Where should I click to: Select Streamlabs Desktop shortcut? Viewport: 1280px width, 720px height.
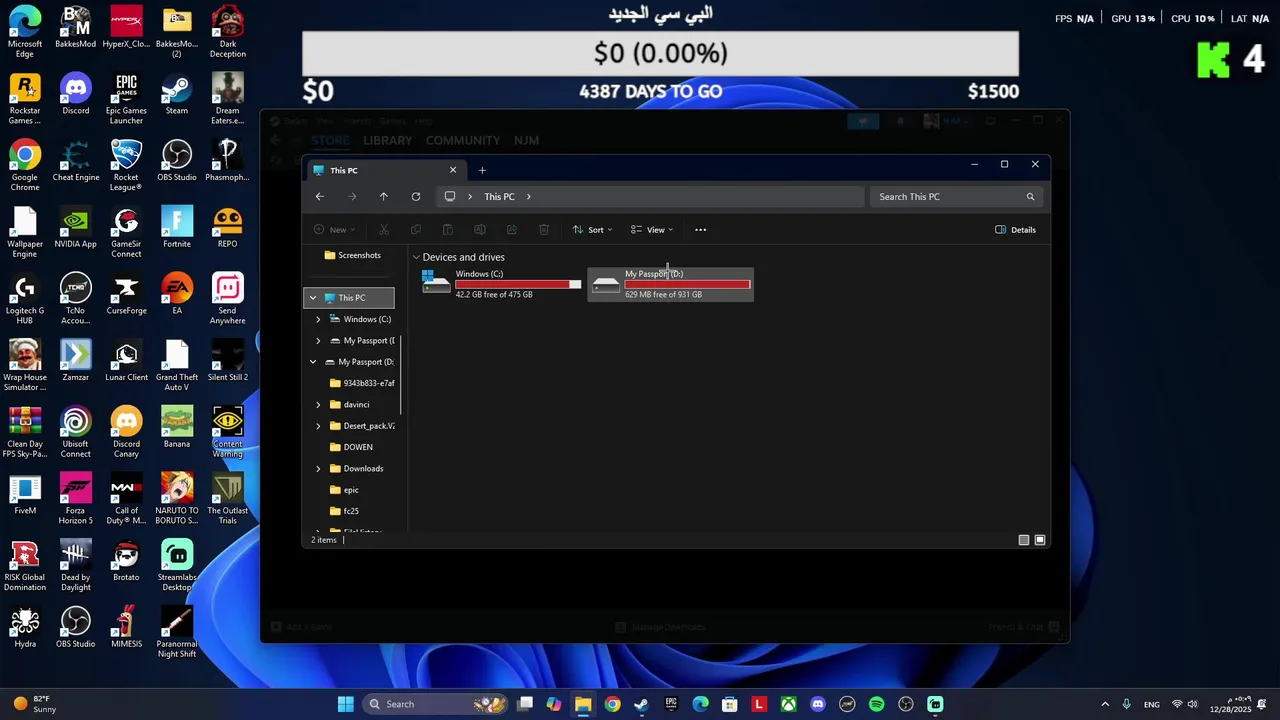click(177, 565)
